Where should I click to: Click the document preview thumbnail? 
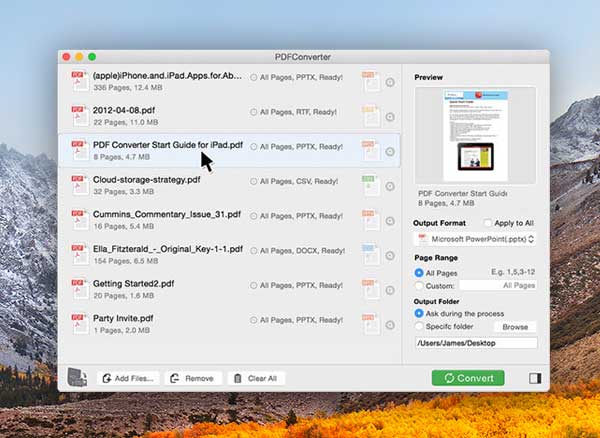(475, 135)
